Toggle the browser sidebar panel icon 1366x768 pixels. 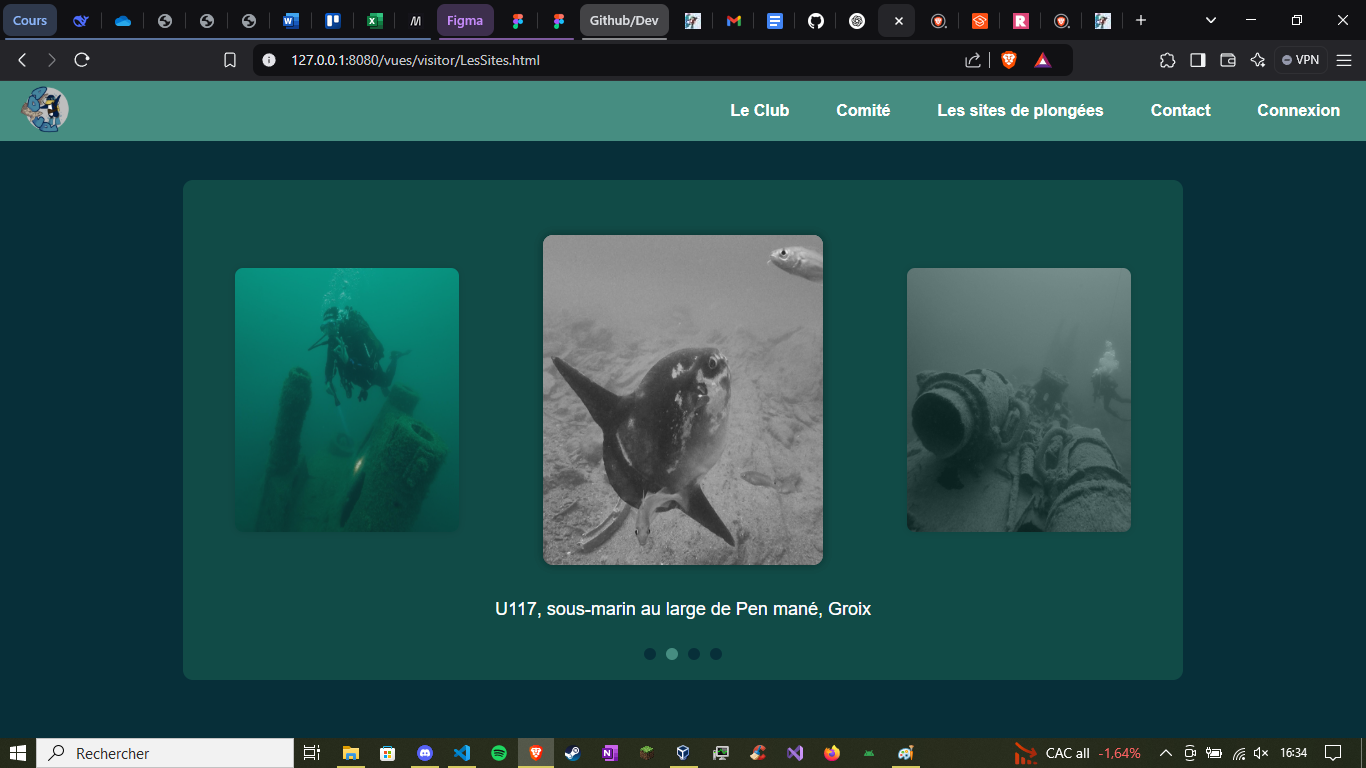(x=1197, y=59)
